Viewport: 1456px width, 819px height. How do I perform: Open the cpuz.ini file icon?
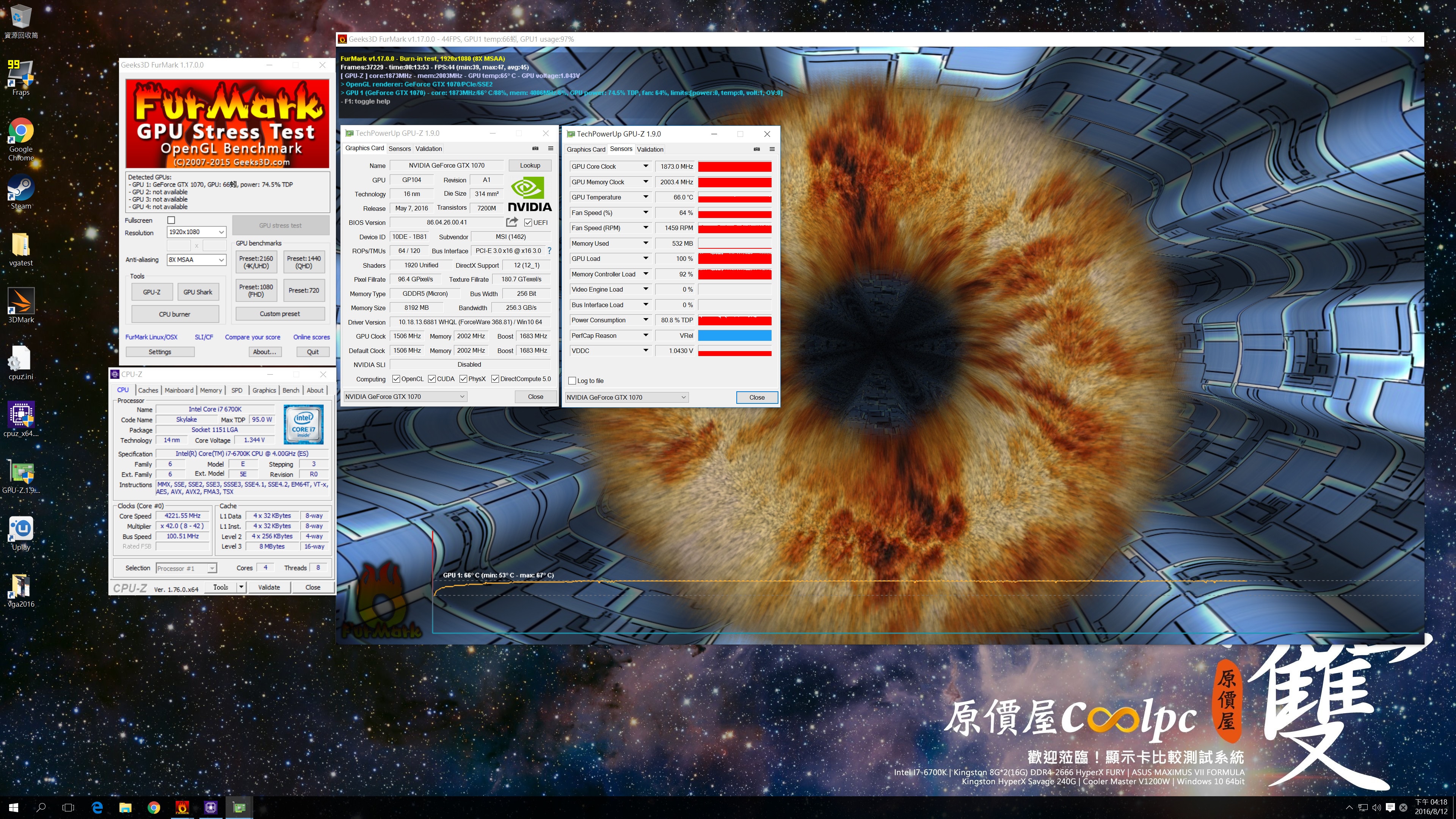point(21,363)
